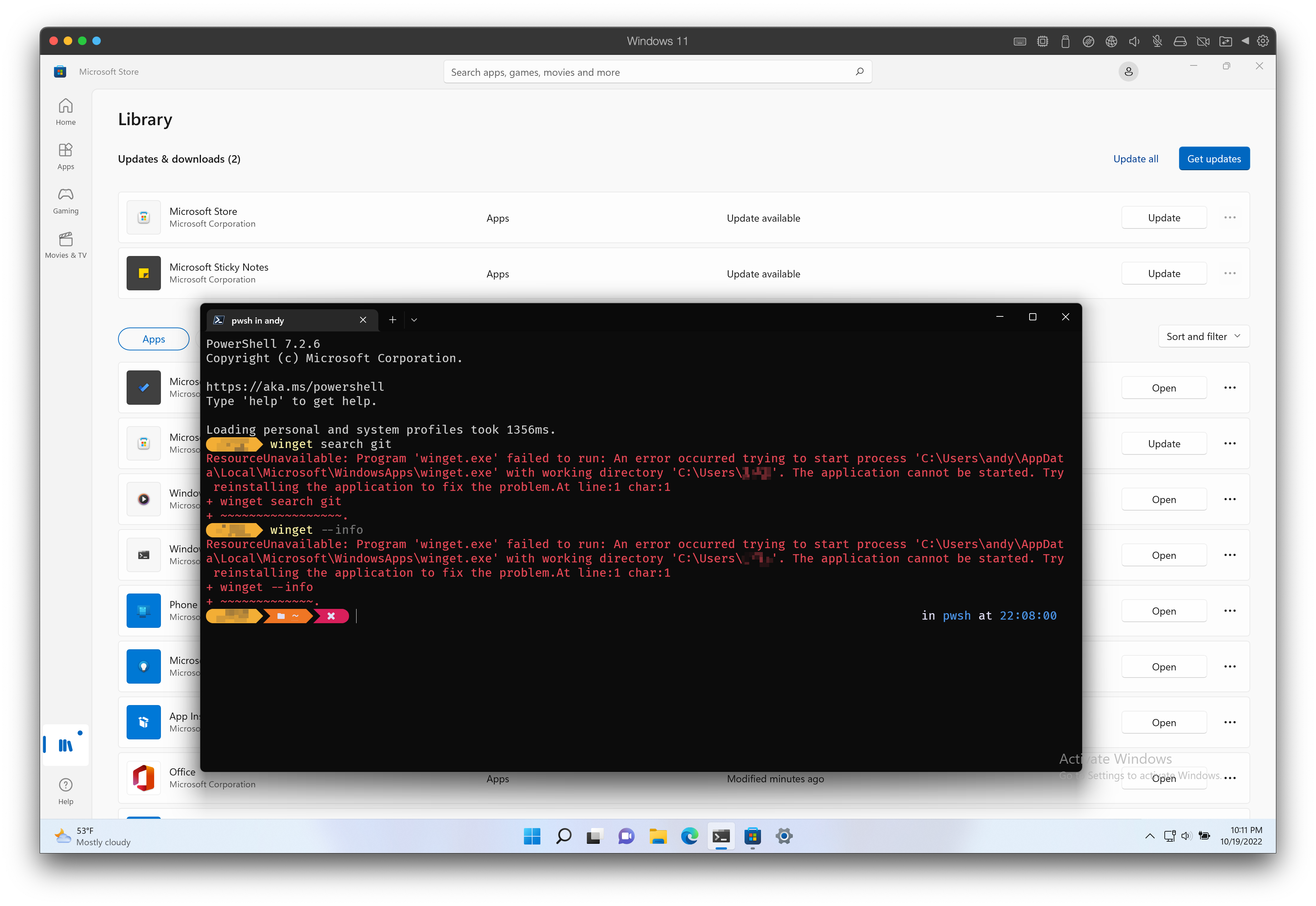Click the Windows Start button
Screen dimensions: 1316x906
point(532,836)
